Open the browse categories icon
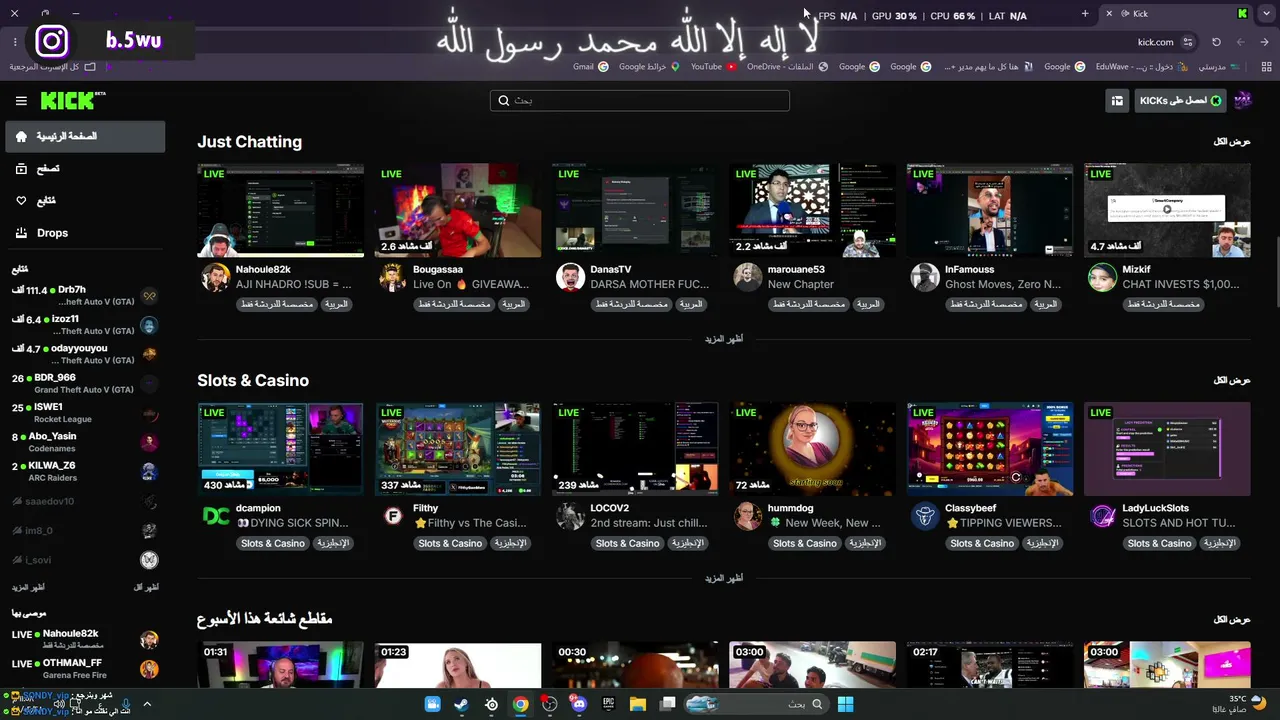1280x720 pixels. [x=21, y=169]
